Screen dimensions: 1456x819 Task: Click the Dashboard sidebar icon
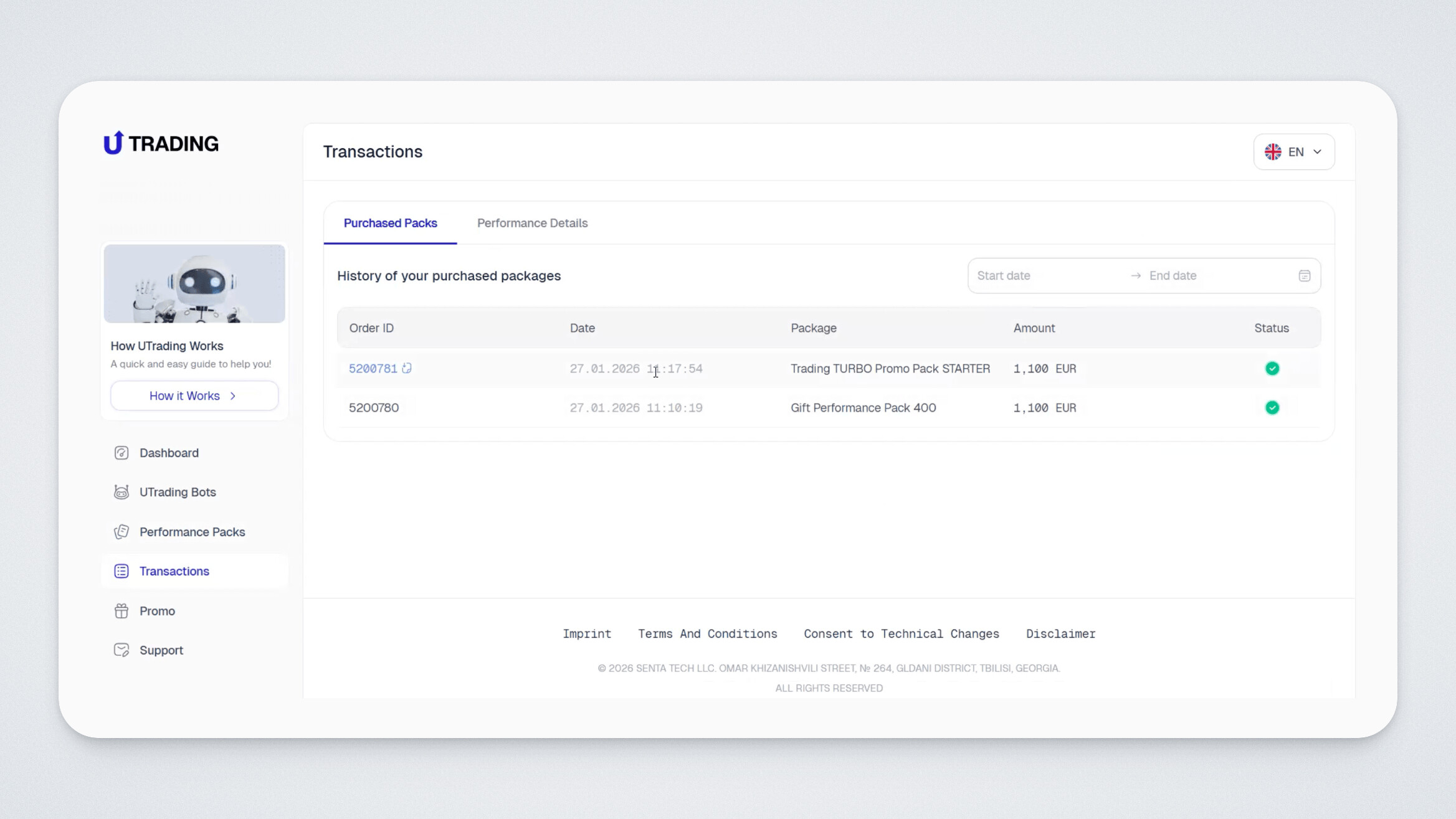point(121,453)
